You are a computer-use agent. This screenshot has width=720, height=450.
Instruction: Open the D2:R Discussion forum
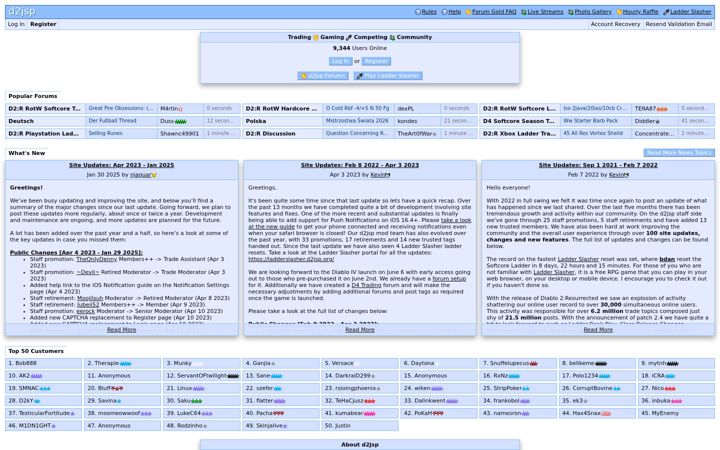click(x=270, y=134)
